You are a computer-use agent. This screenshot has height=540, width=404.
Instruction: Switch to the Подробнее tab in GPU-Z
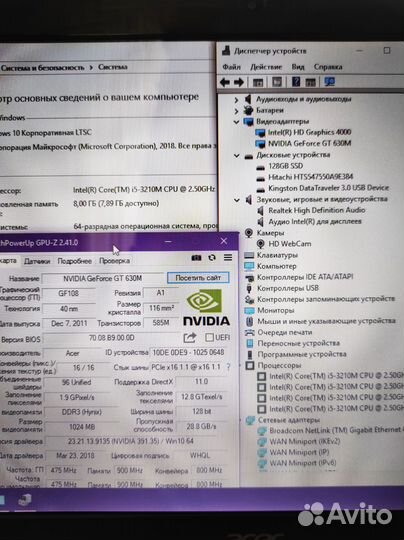click(74, 261)
